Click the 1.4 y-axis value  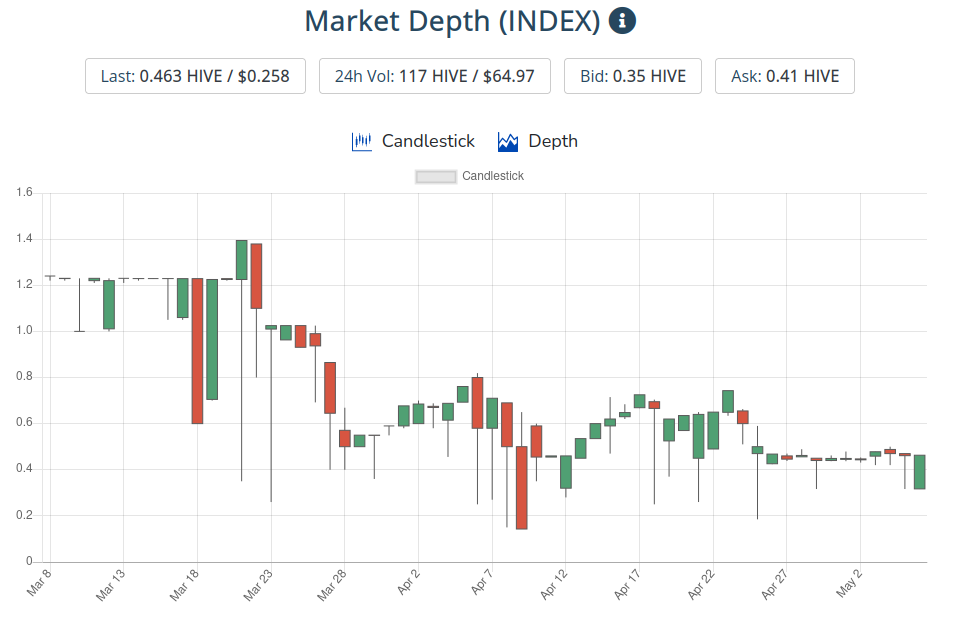(x=24, y=239)
